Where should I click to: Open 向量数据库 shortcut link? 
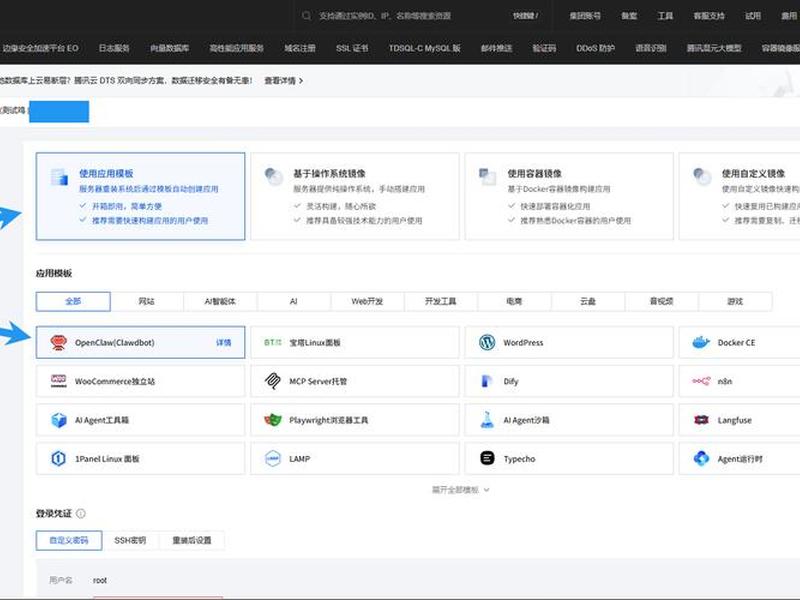tap(169, 48)
